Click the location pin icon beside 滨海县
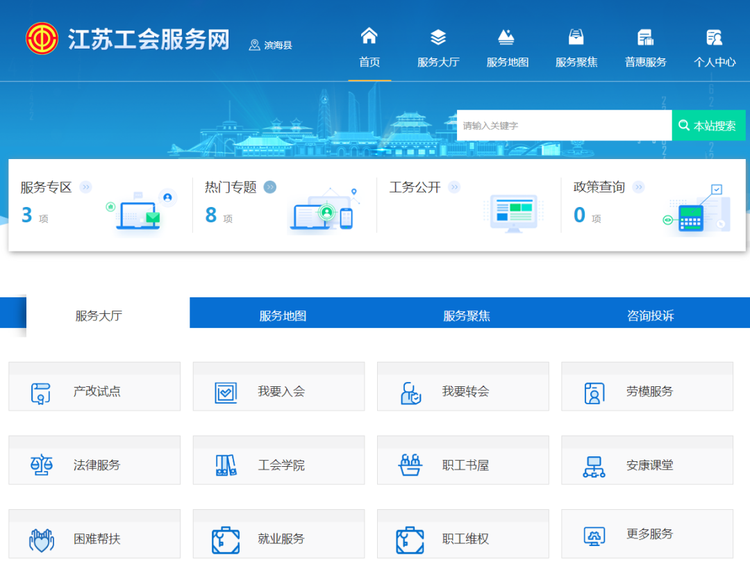 (254, 45)
